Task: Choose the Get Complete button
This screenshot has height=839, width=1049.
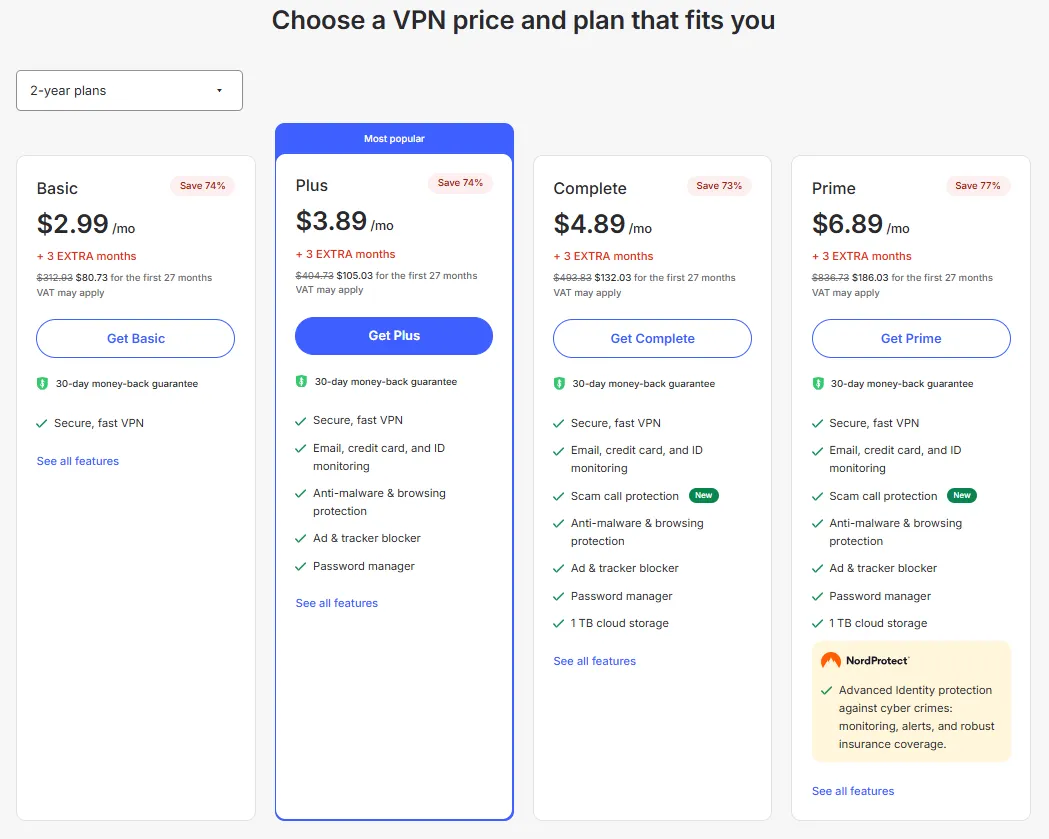Action: [652, 339]
